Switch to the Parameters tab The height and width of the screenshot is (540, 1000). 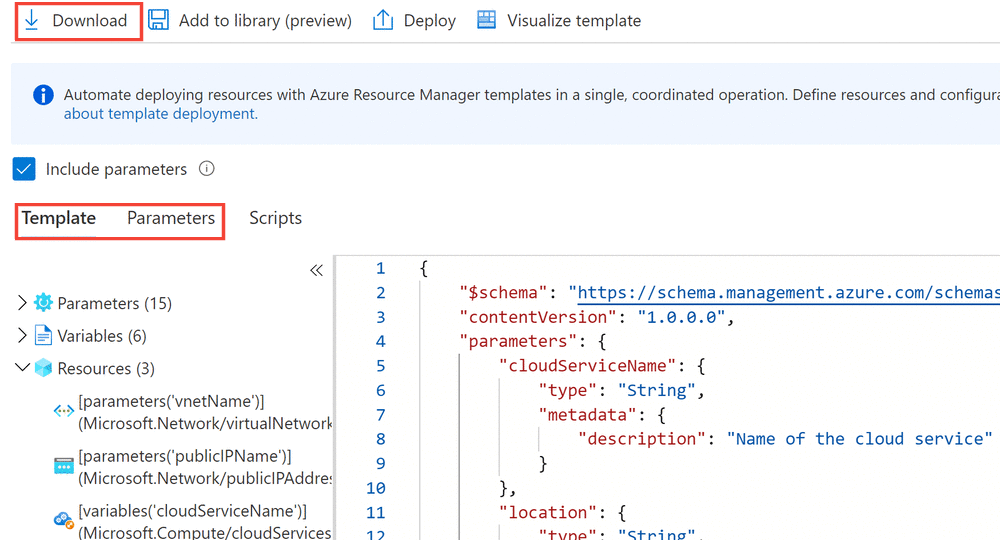coord(171,218)
